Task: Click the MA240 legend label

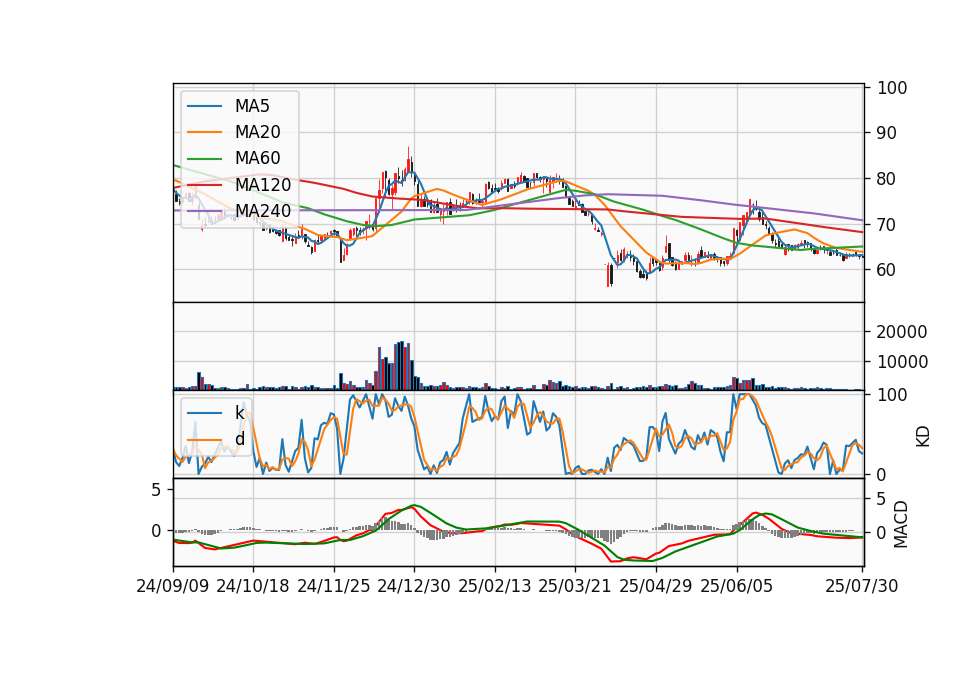Action: coord(263,211)
